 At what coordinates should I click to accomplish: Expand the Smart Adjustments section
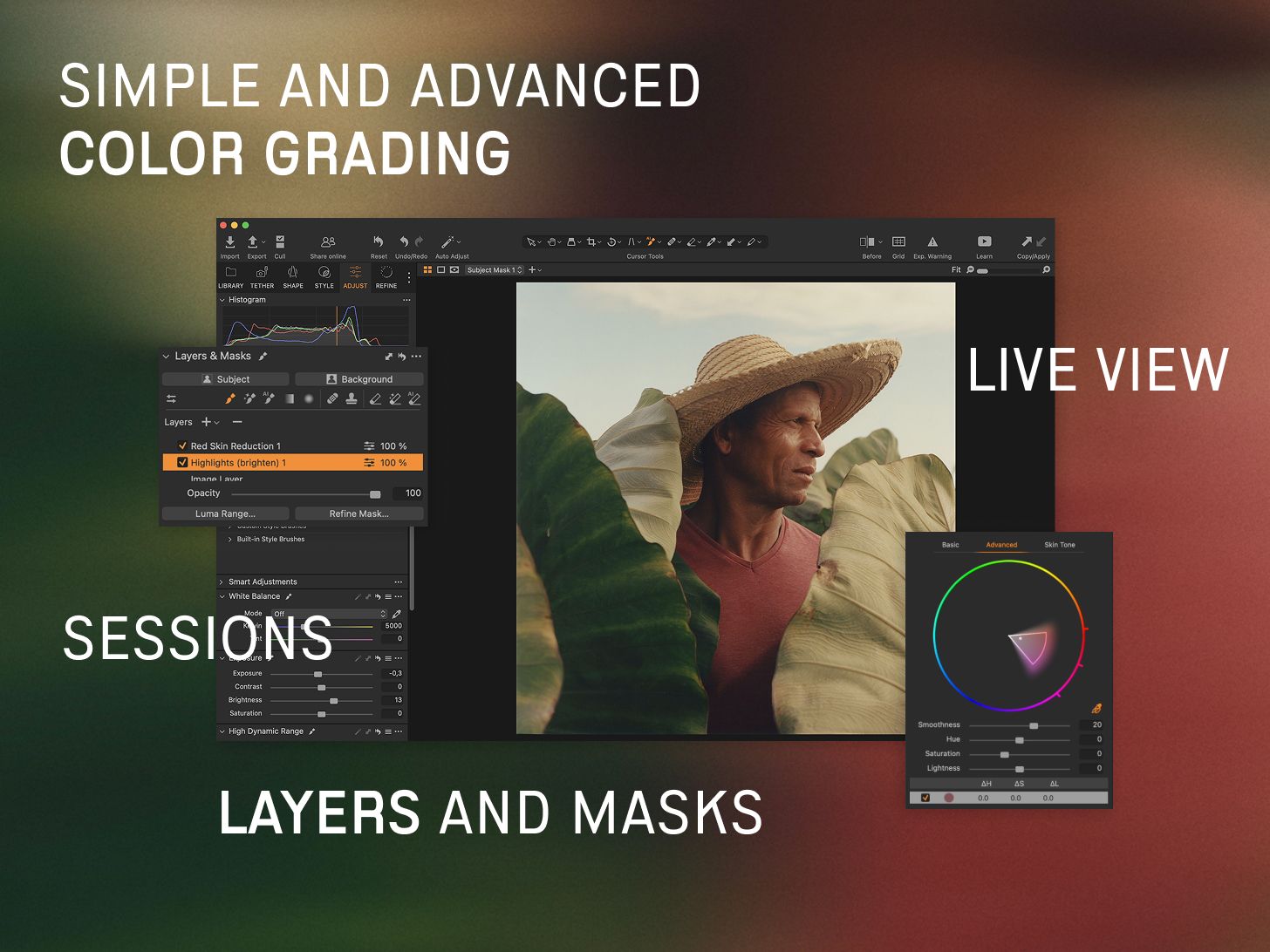222,581
